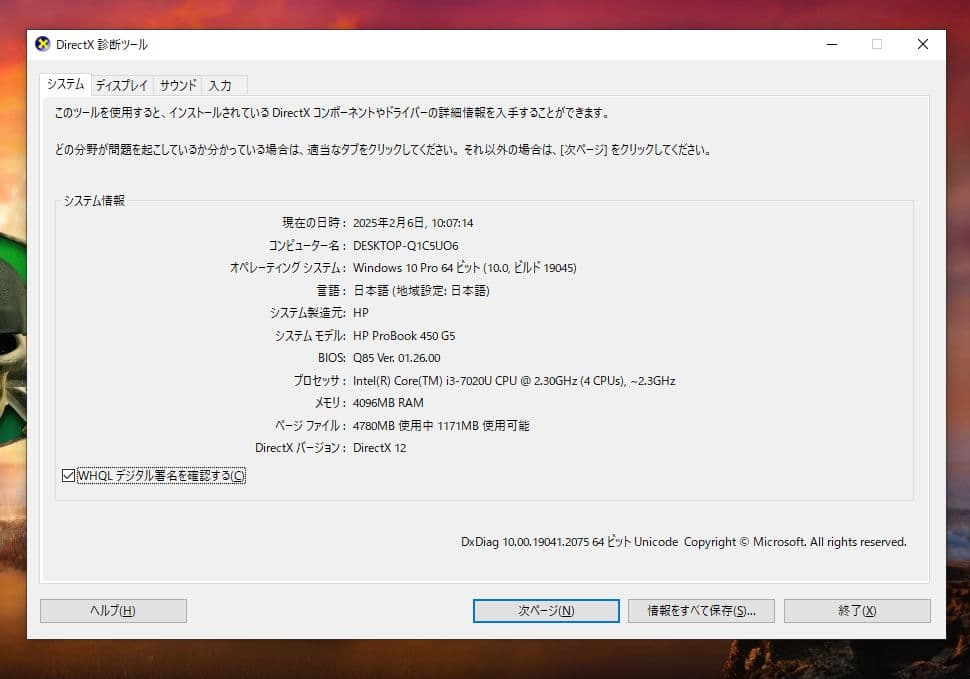Reselect the システム tab

[64, 85]
